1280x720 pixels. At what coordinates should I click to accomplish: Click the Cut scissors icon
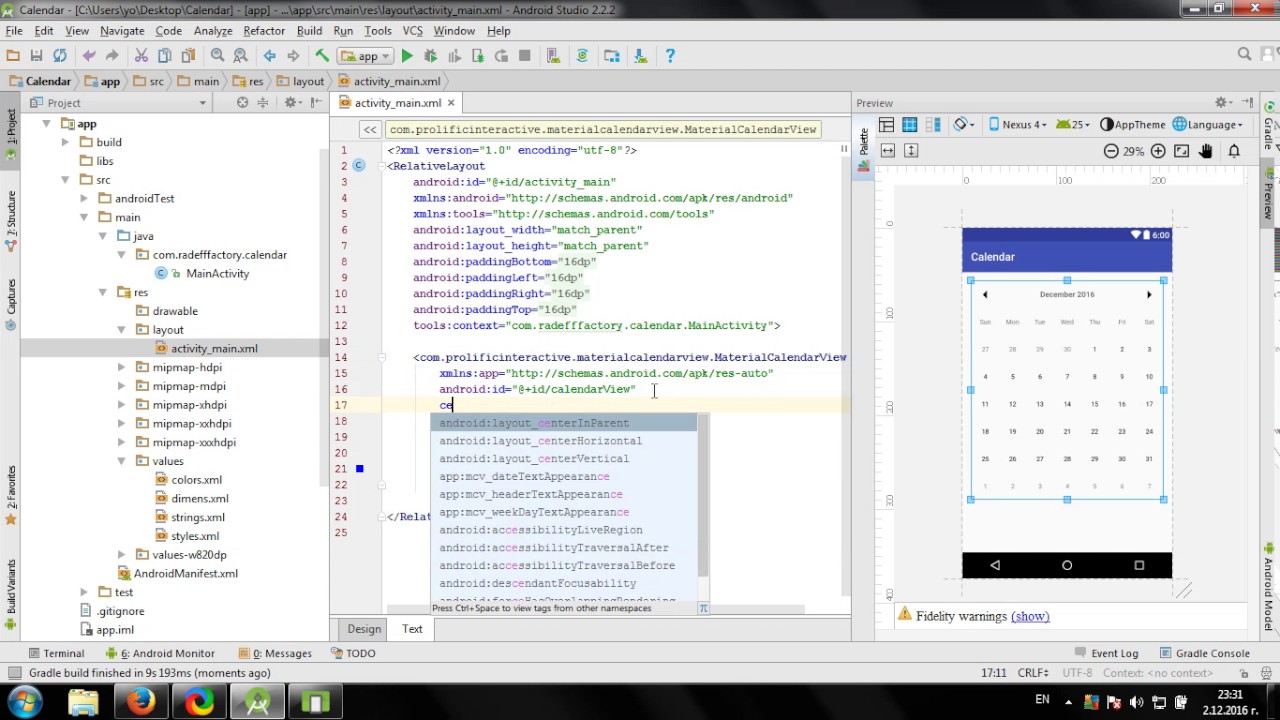coord(141,56)
